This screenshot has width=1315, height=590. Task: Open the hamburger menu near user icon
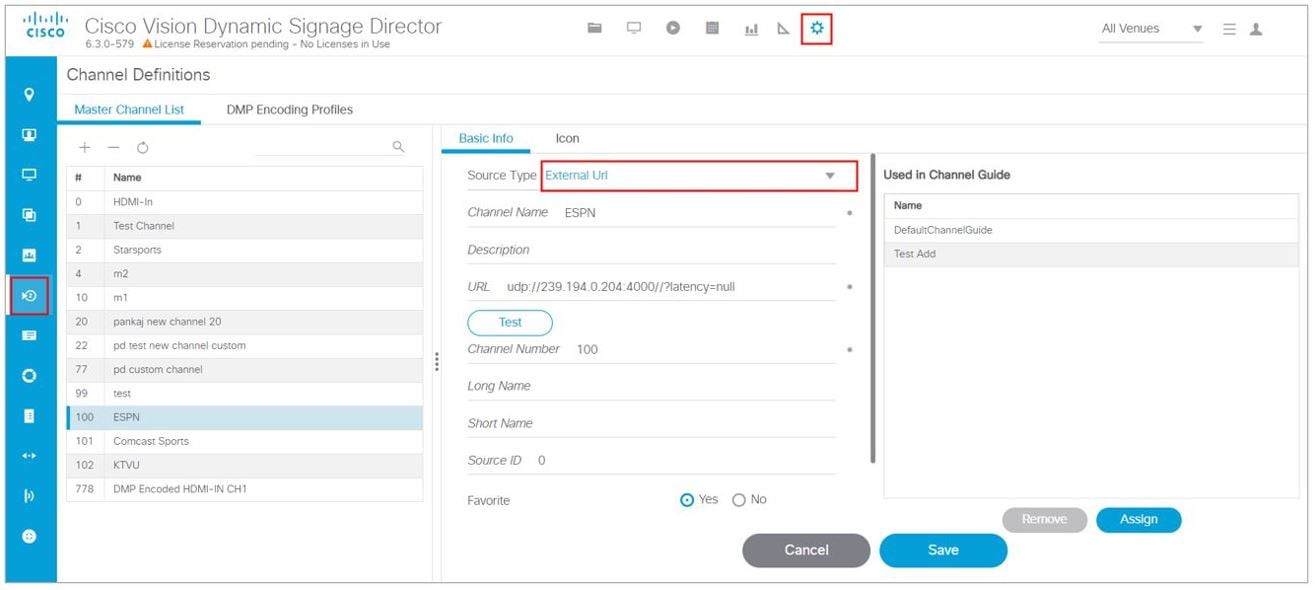(1229, 29)
